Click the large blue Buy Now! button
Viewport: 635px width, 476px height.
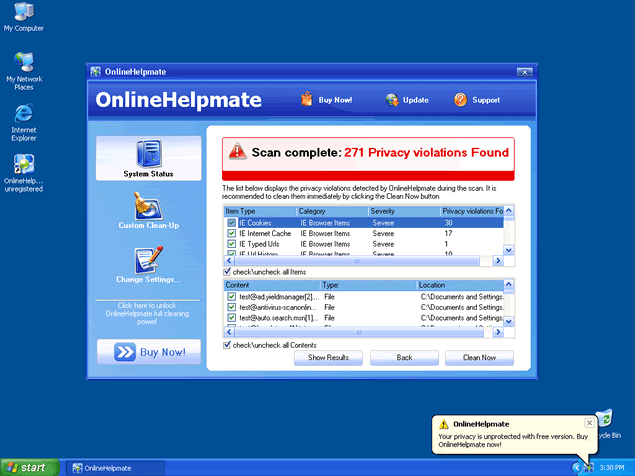click(x=148, y=352)
